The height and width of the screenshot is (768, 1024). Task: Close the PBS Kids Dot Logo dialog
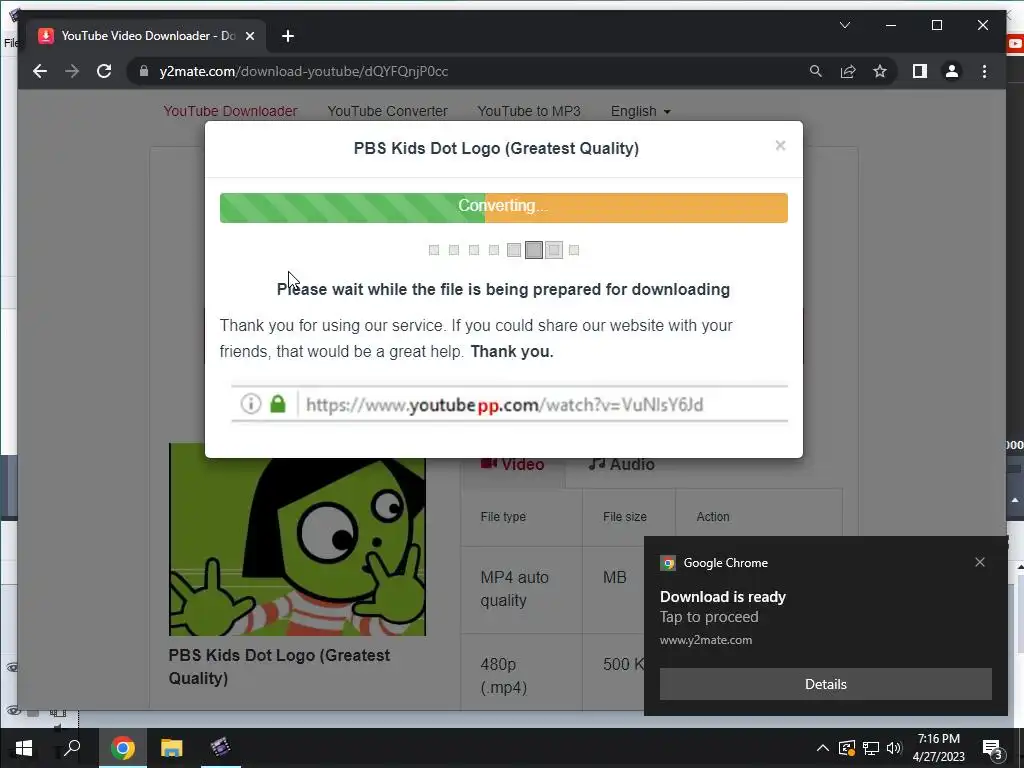click(780, 145)
